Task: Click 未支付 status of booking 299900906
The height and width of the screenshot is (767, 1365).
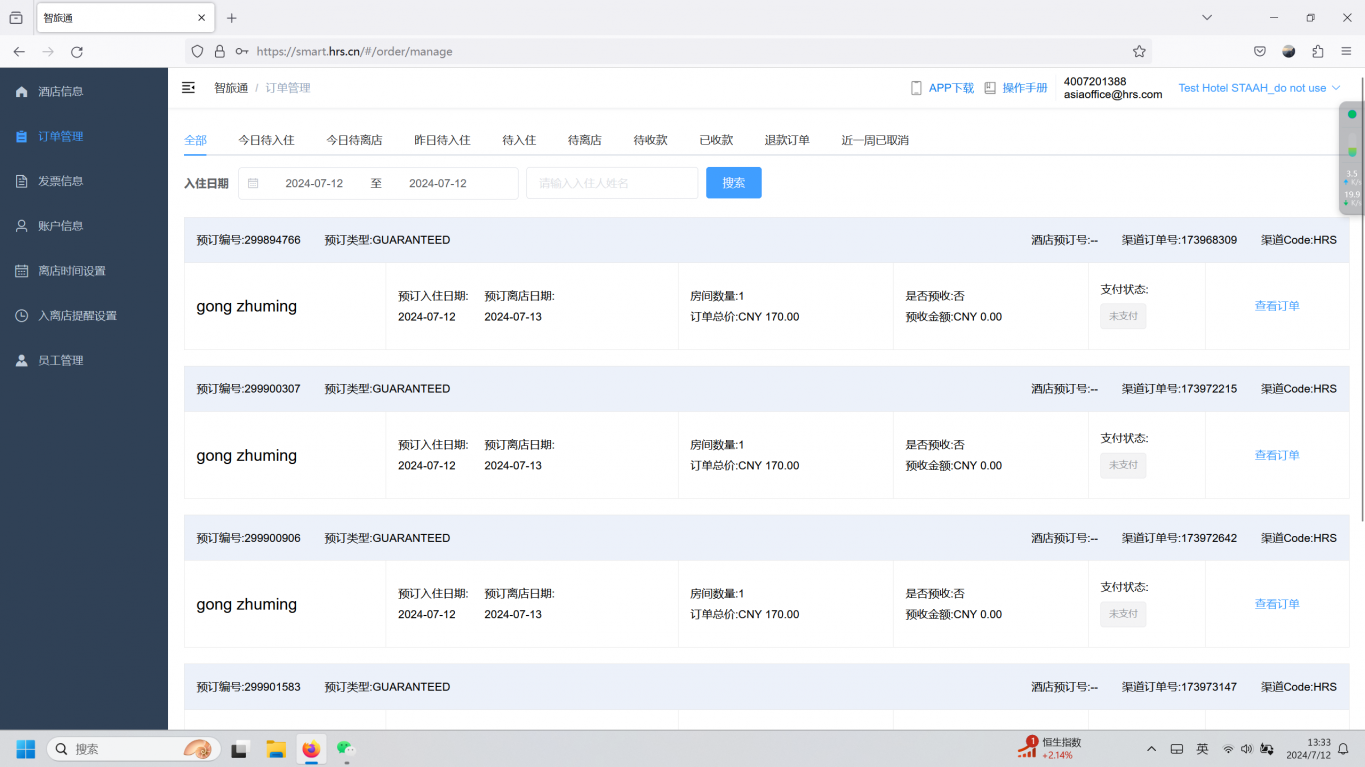Action: tap(1123, 614)
